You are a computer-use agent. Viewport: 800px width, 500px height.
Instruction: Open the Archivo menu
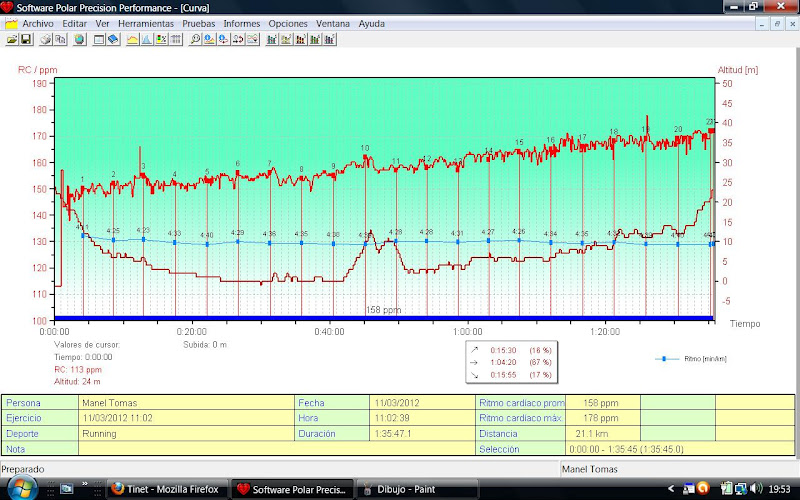[38, 23]
